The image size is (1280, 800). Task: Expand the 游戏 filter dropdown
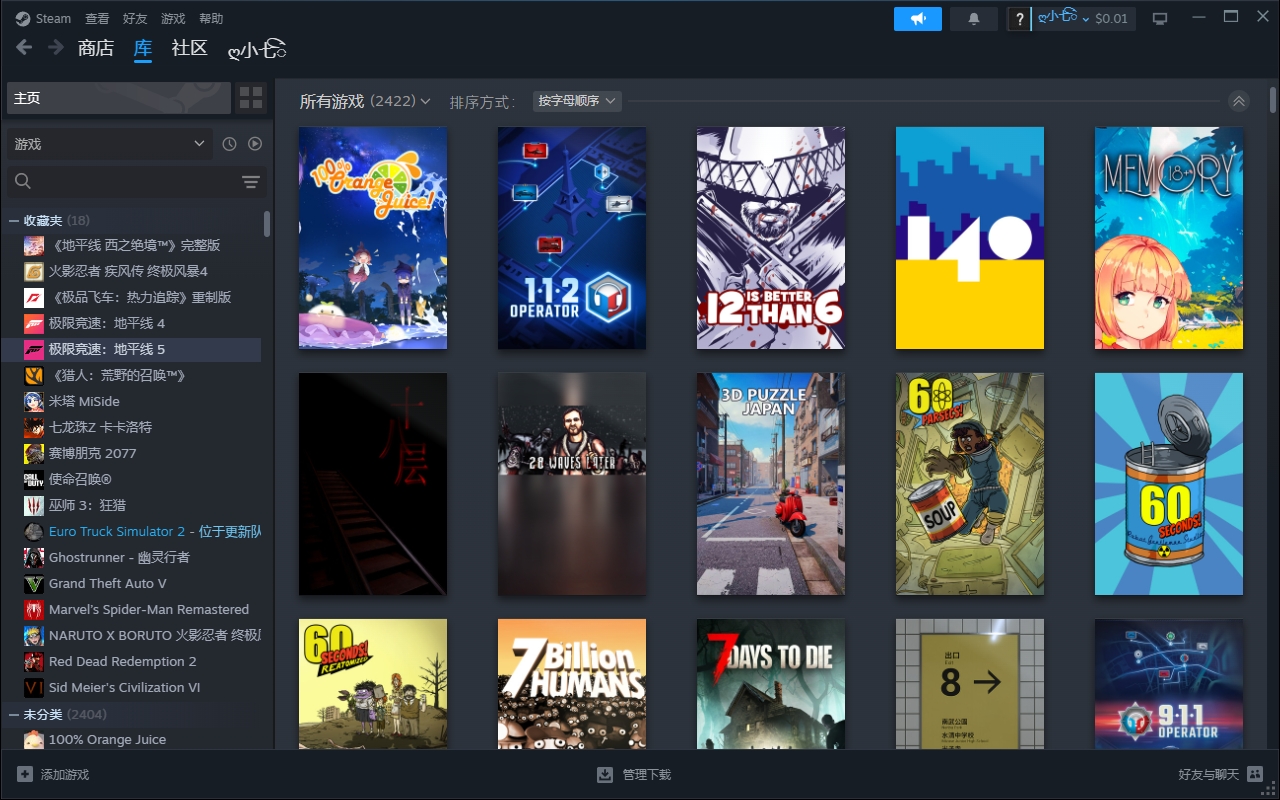click(x=110, y=144)
